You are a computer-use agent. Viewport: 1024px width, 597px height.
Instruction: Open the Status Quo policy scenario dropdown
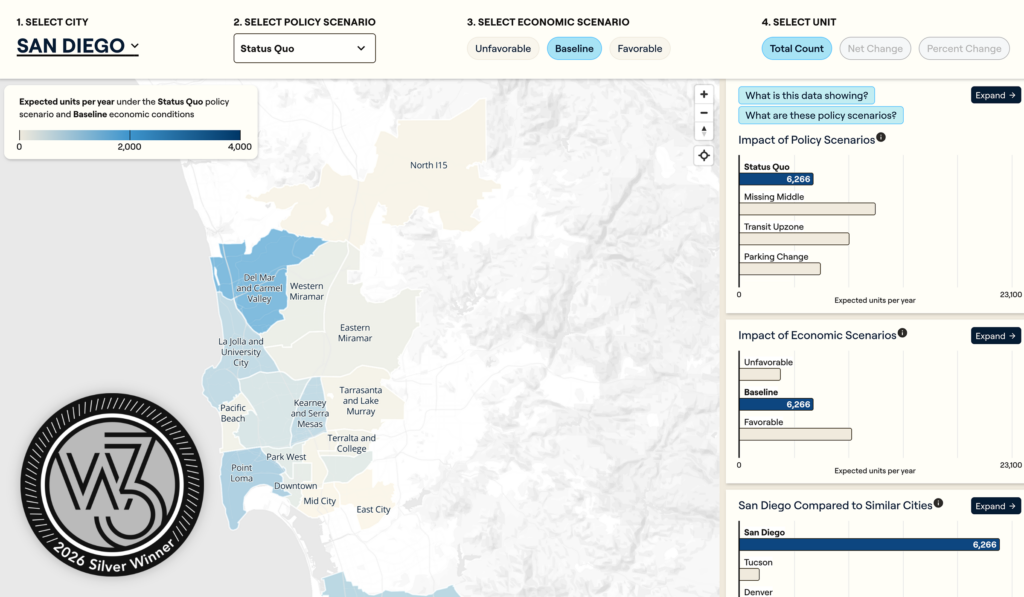(x=304, y=48)
